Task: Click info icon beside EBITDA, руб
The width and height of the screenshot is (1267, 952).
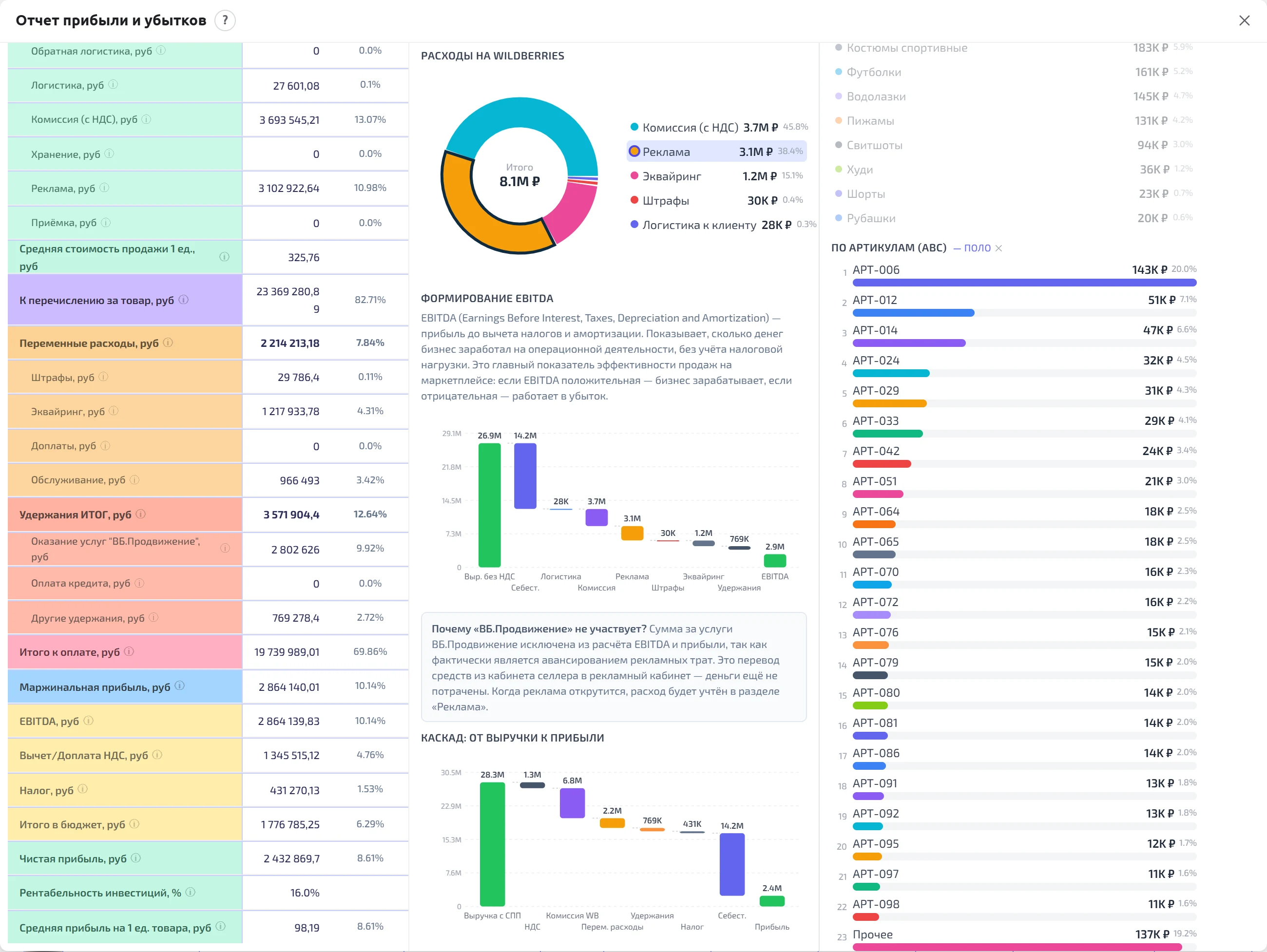Action: click(88, 721)
